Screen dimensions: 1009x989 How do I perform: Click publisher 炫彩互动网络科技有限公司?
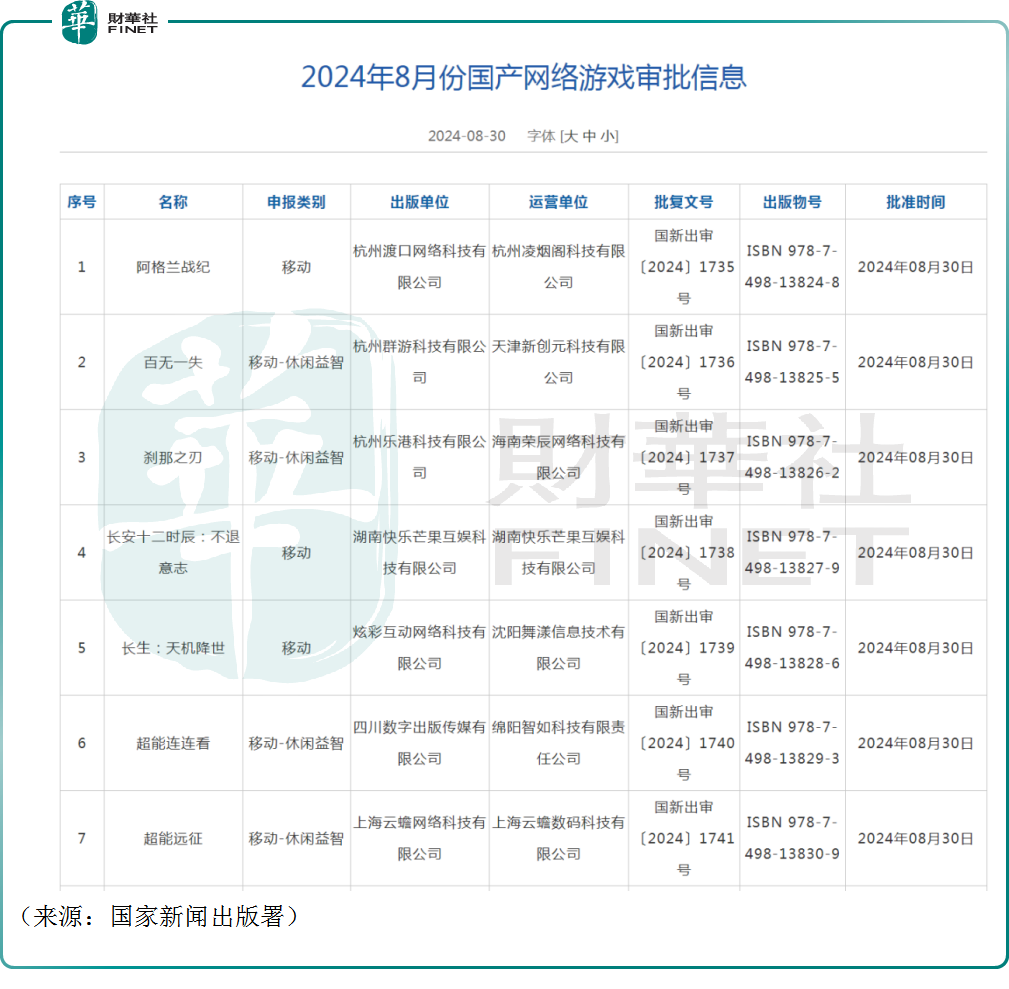tap(420, 648)
